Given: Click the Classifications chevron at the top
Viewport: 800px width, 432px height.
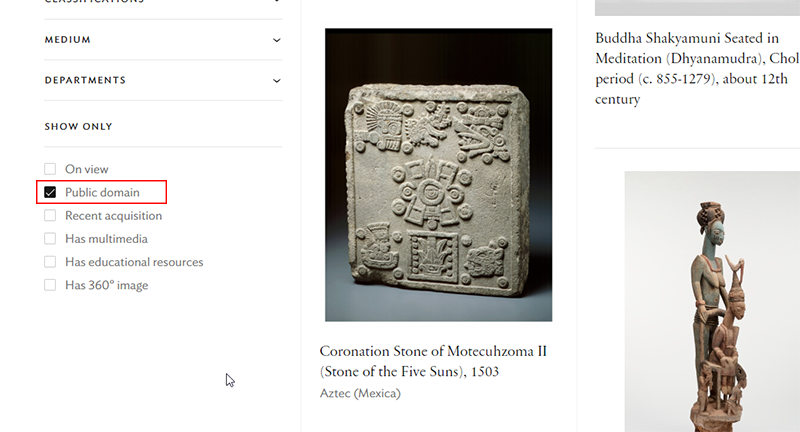Looking at the screenshot, I should coord(277,2).
